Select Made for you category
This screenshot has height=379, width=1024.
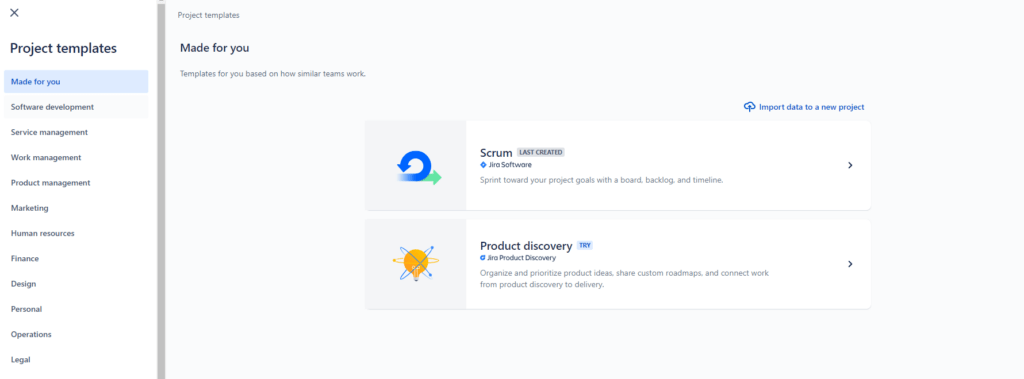coord(76,82)
